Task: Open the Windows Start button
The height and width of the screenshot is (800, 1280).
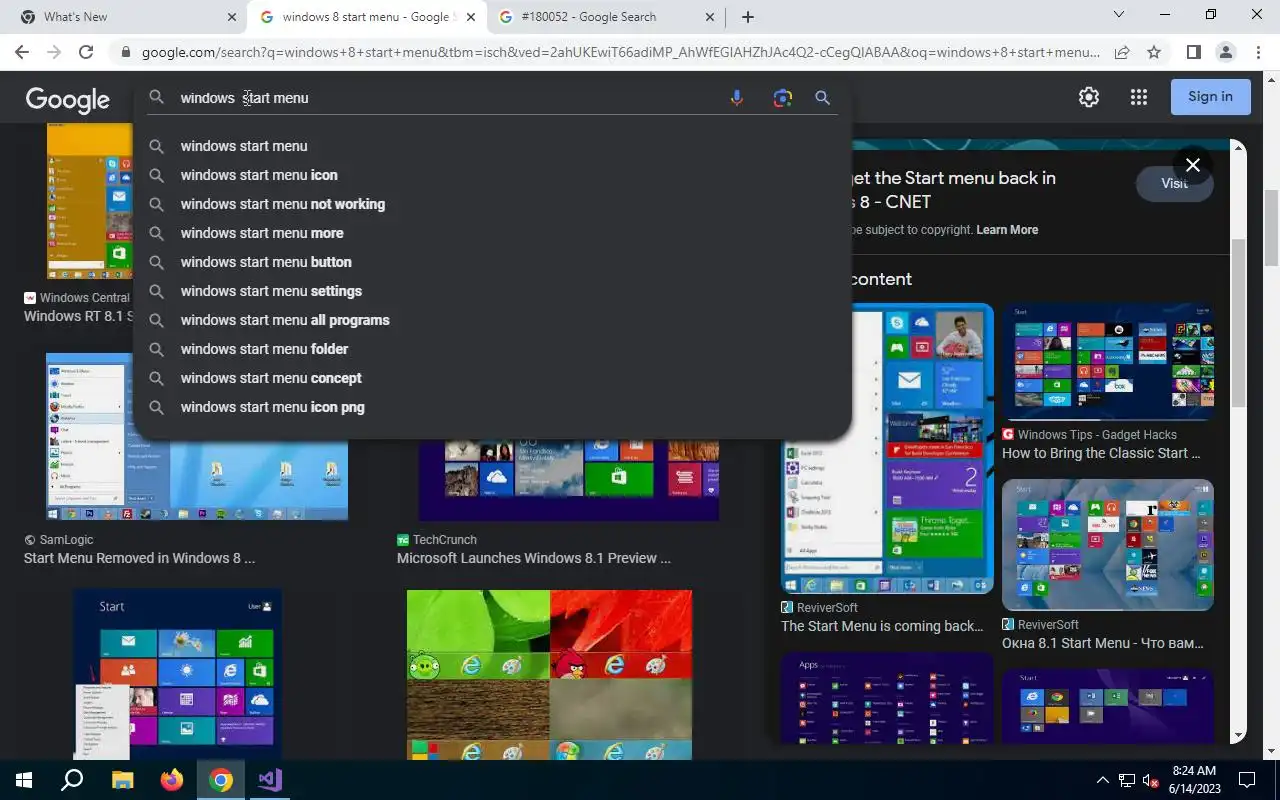Action: click(24, 780)
